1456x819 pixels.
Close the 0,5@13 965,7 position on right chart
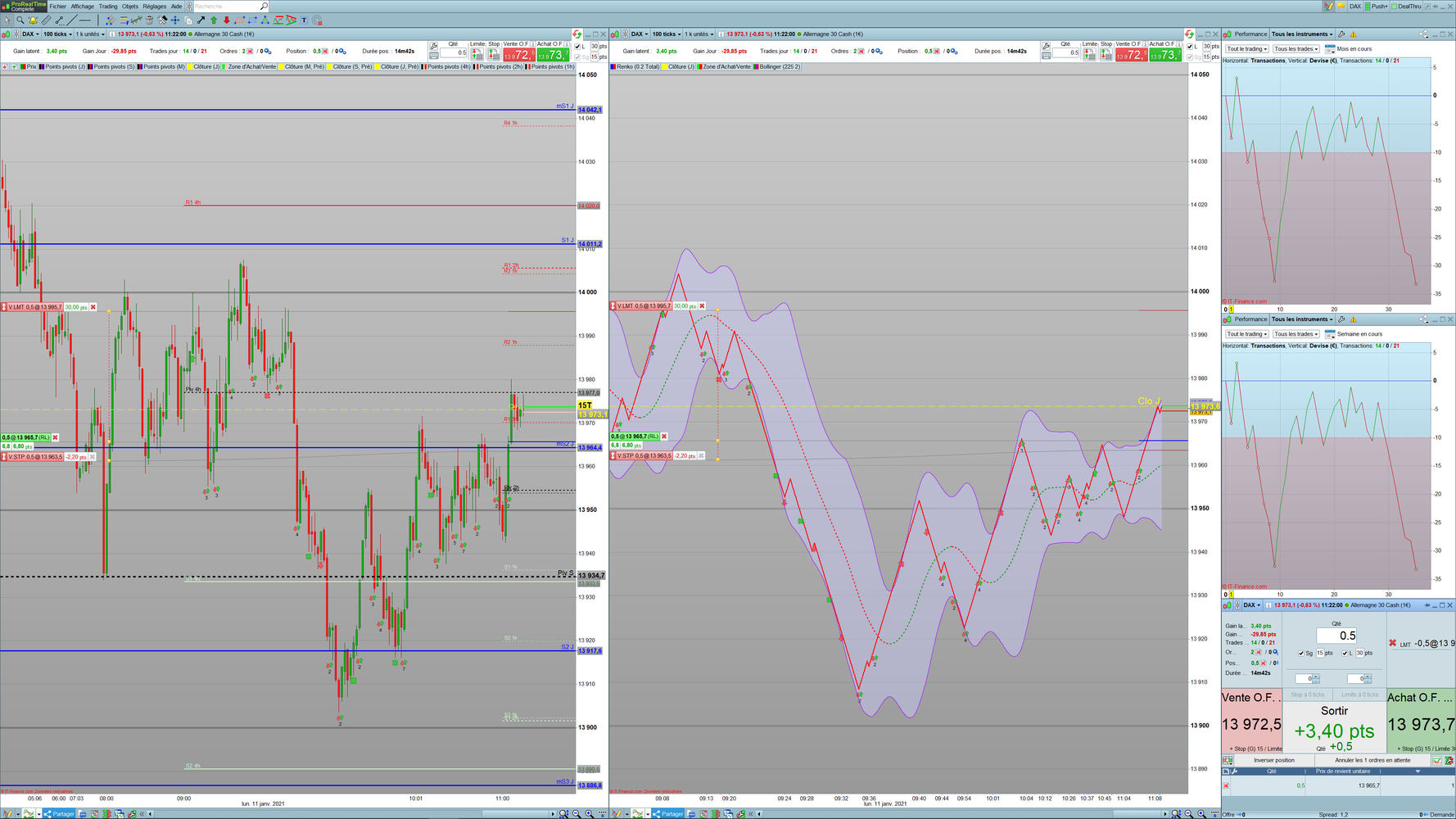coord(664,437)
